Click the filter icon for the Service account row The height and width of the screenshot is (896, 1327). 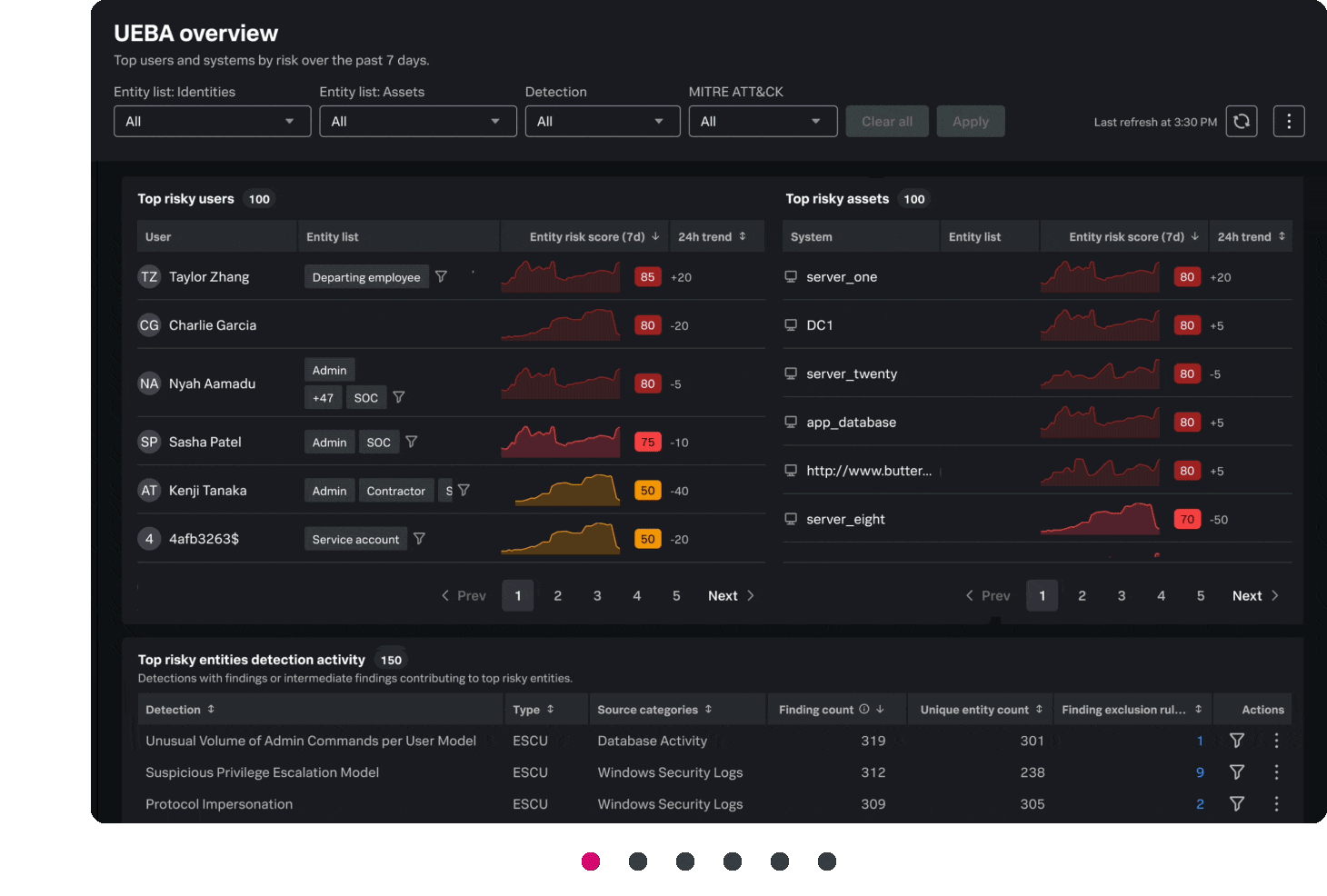(x=419, y=538)
